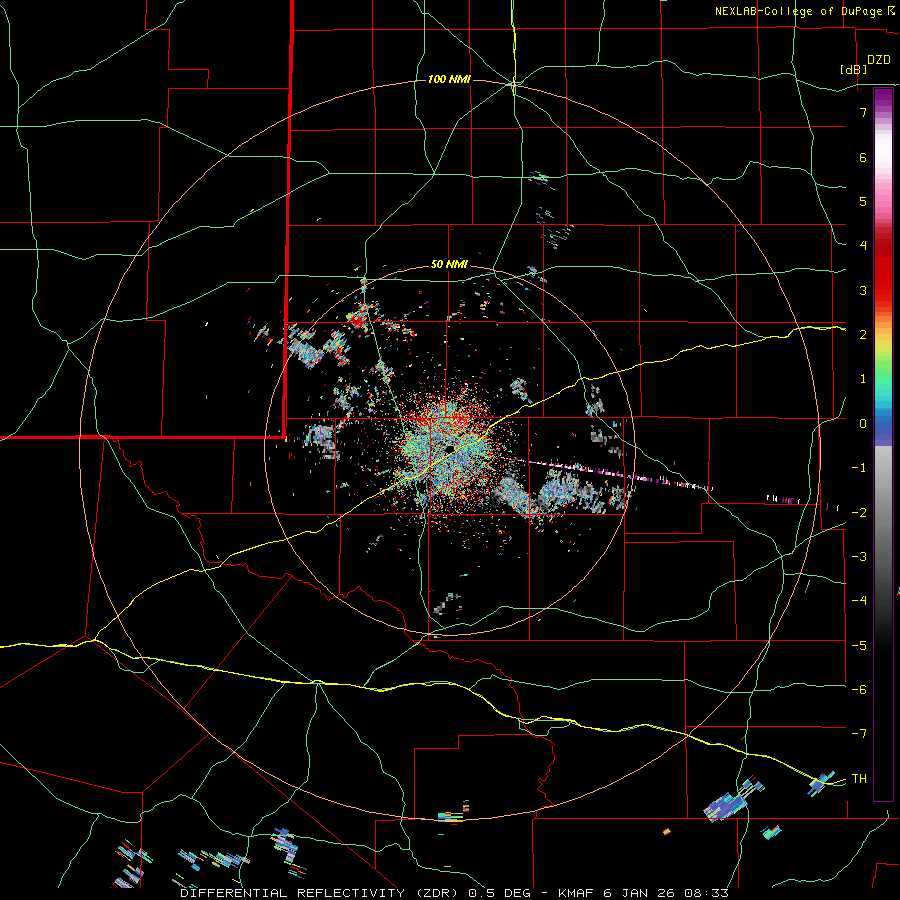Click value -7 on the color scale

[859, 734]
